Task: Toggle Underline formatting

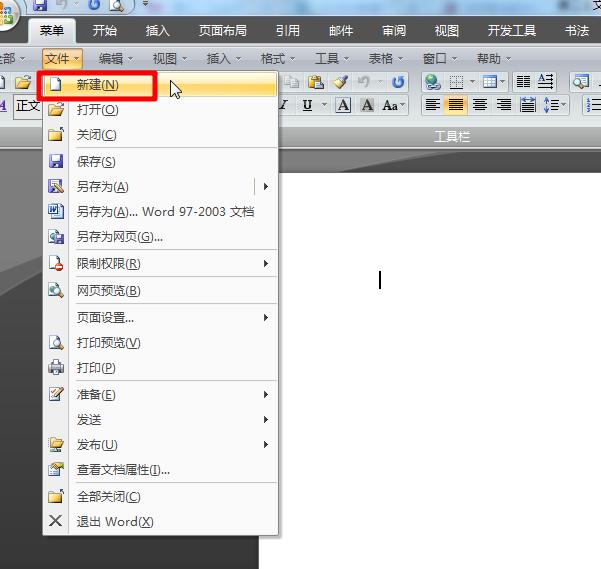Action: tap(307, 105)
